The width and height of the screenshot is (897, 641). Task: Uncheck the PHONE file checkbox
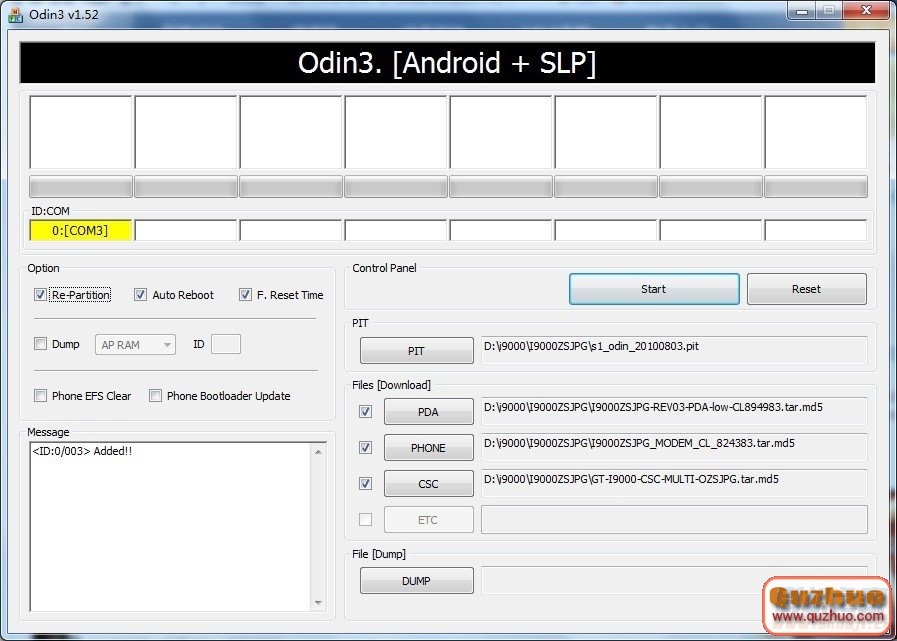click(365, 448)
